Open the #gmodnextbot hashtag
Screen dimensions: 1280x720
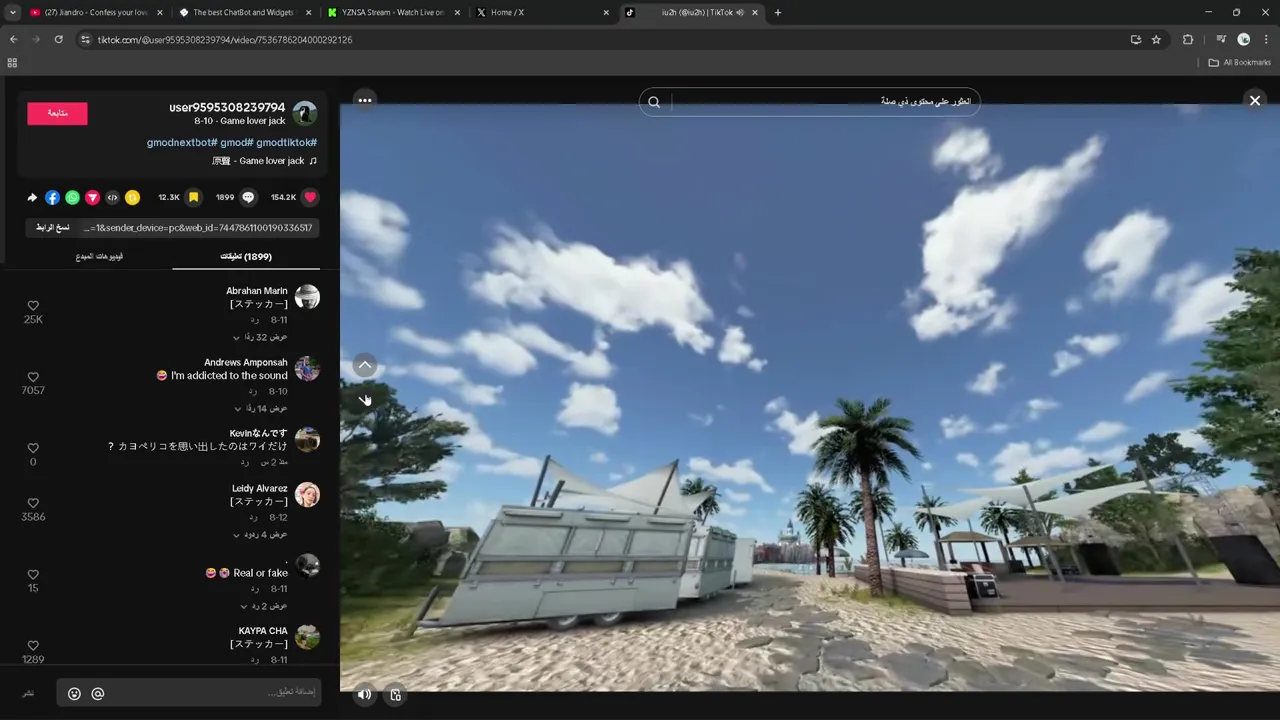(182, 143)
